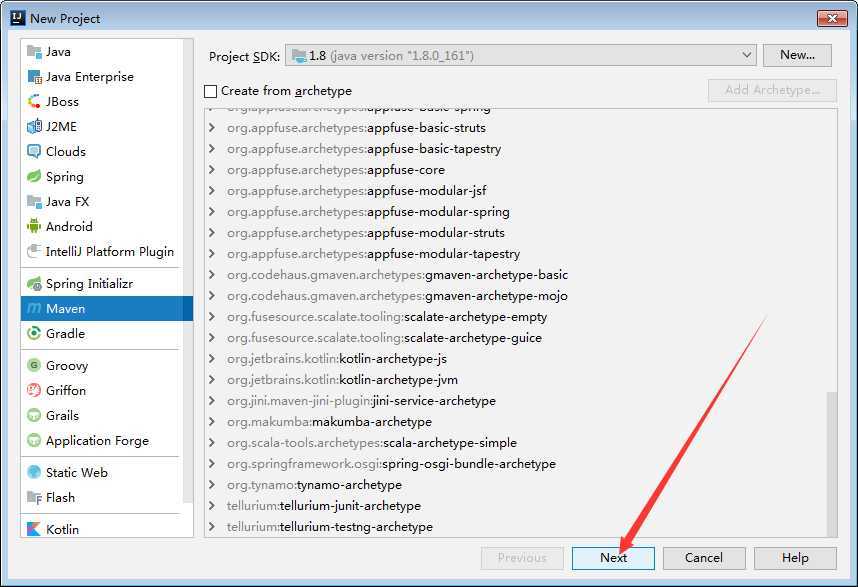Viewport: 858px width, 587px height.
Task: Select kotlin-archetype-js row
Action: click(x=515, y=359)
